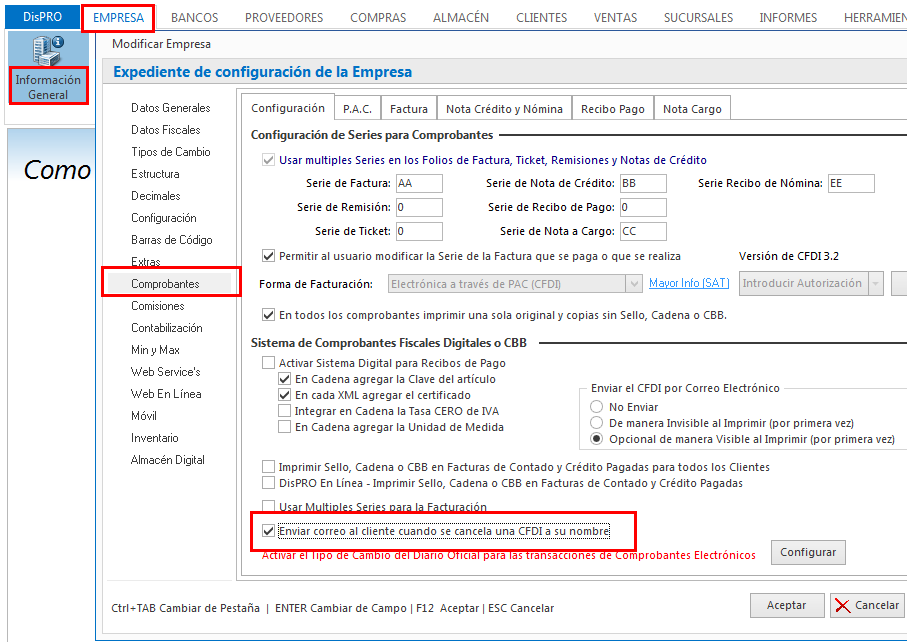Switch to the Nota Crédito y Nómina tab
Image resolution: width=907 pixels, height=642 pixels.
point(504,109)
